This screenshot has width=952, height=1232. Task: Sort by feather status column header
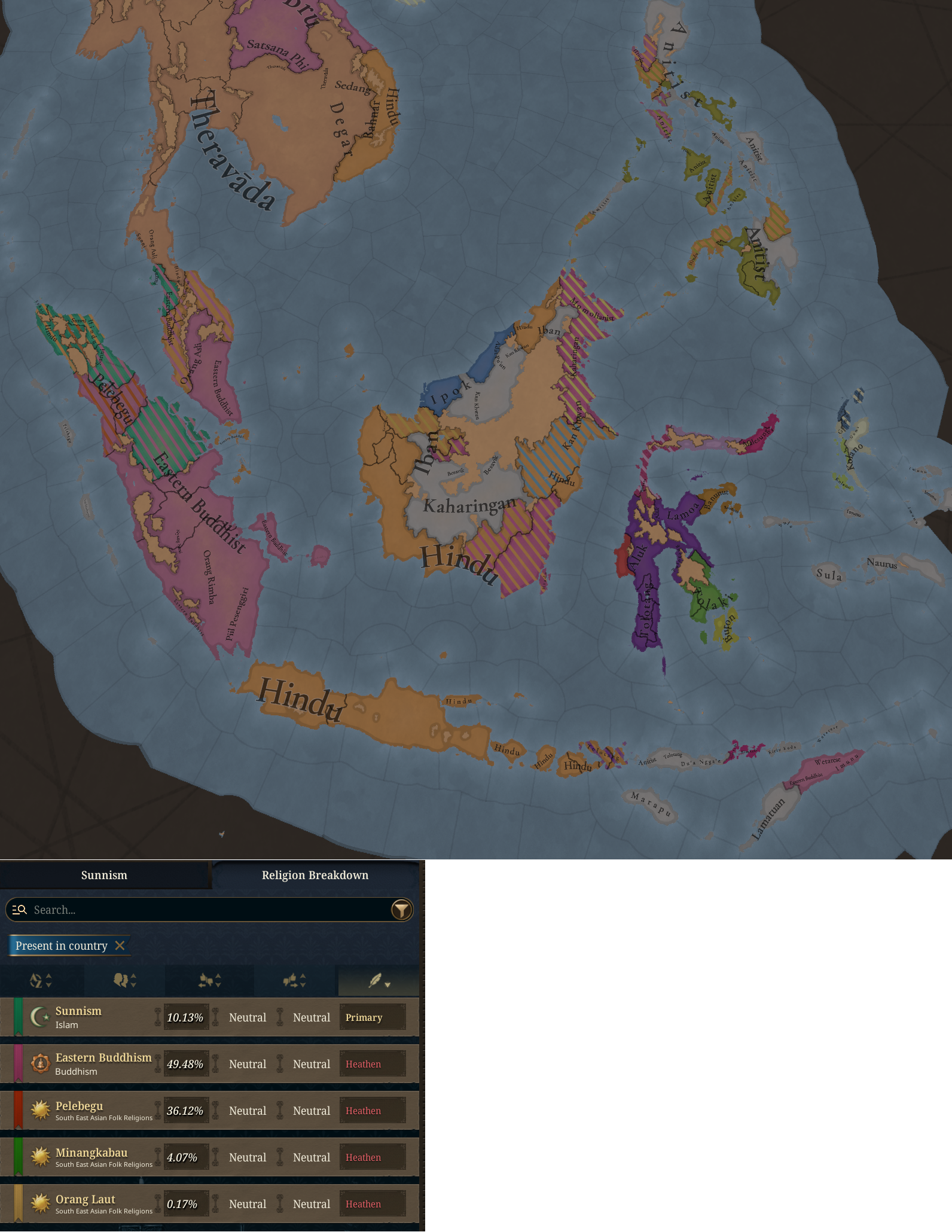pyautogui.click(x=379, y=980)
